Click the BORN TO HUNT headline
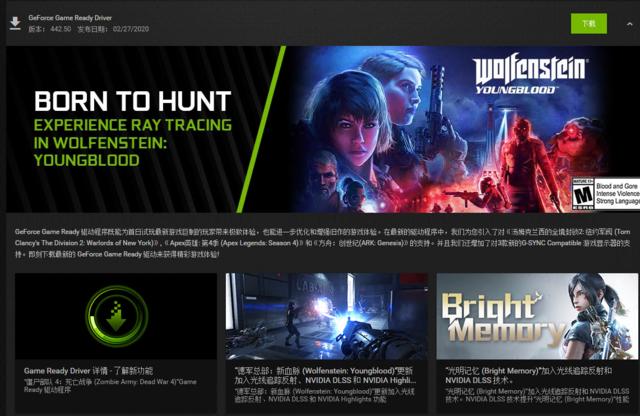 [133, 101]
